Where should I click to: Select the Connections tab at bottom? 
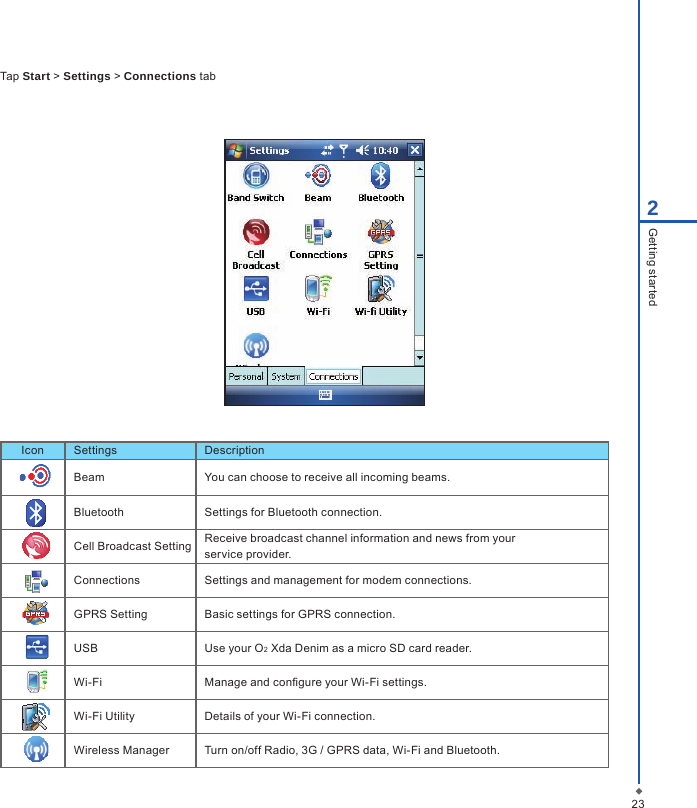point(334,377)
